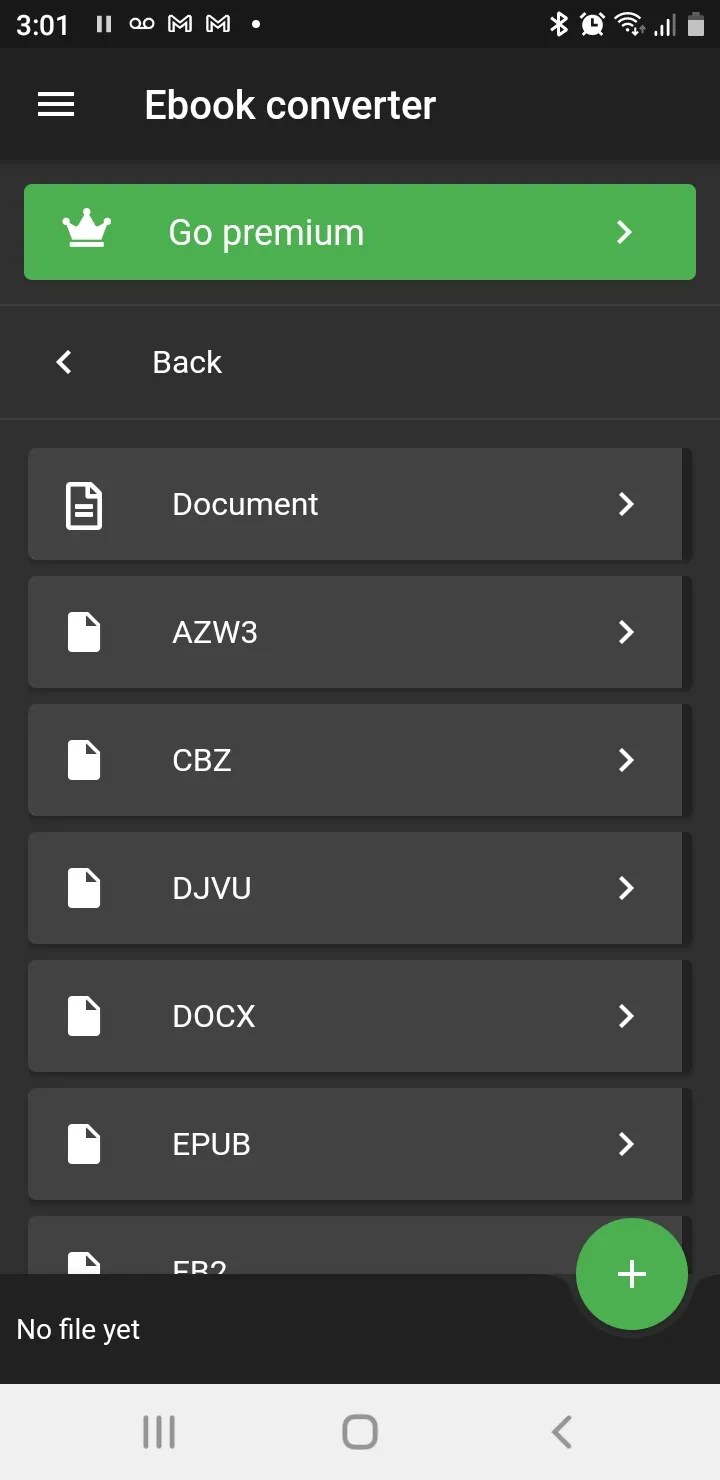The width and height of the screenshot is (720, 1480).
Task: Open the navigation drawer menu
Action: click(x=56, y=104)
